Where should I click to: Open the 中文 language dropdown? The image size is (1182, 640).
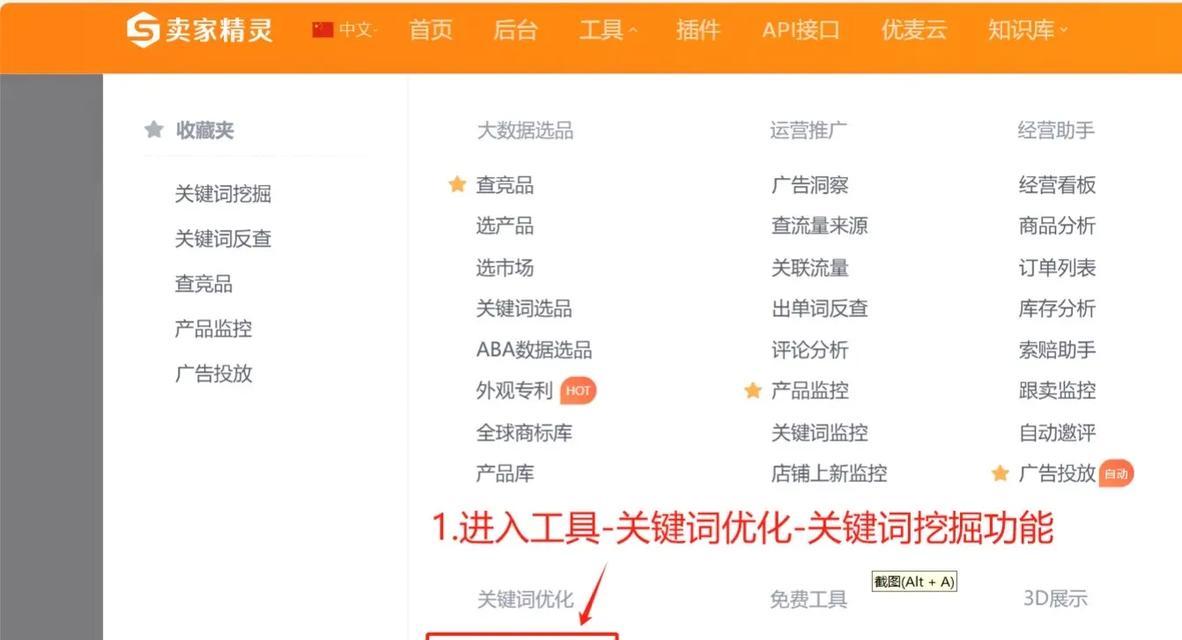(357, 29)
